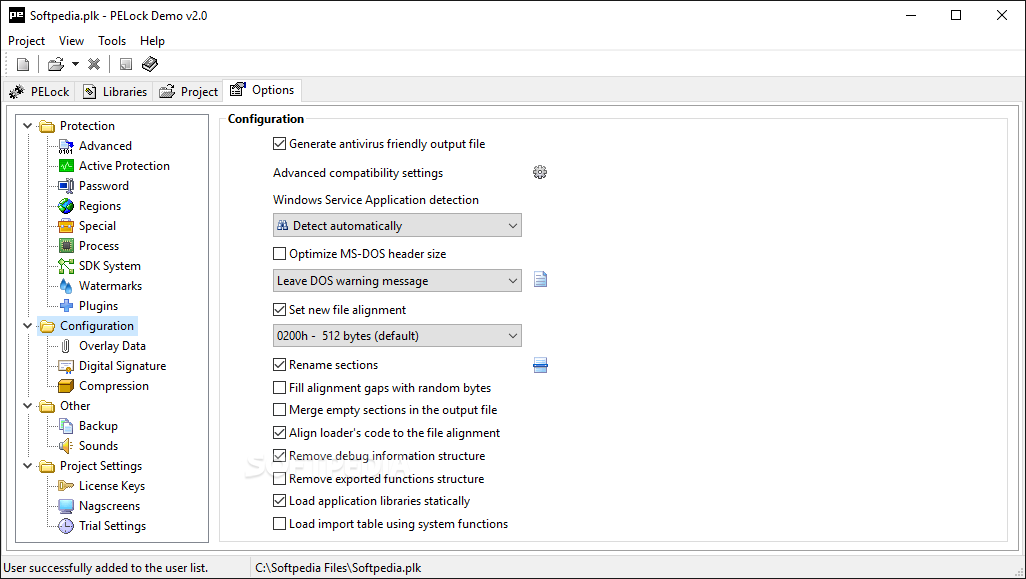Switch to the PELock tab
1026x579 pixels.
pos(39,92)
